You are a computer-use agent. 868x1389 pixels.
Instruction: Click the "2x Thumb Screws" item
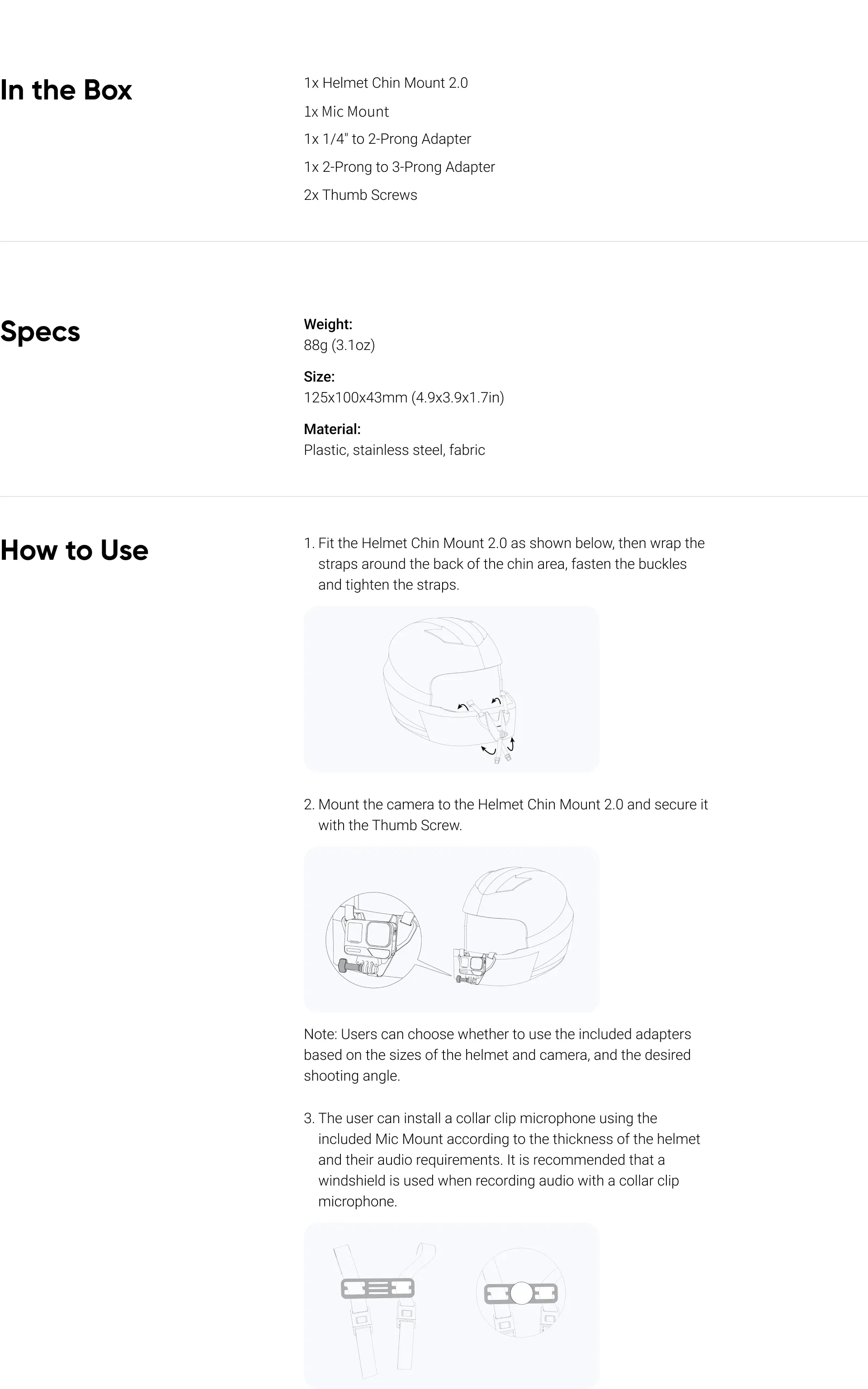(360, 195)
